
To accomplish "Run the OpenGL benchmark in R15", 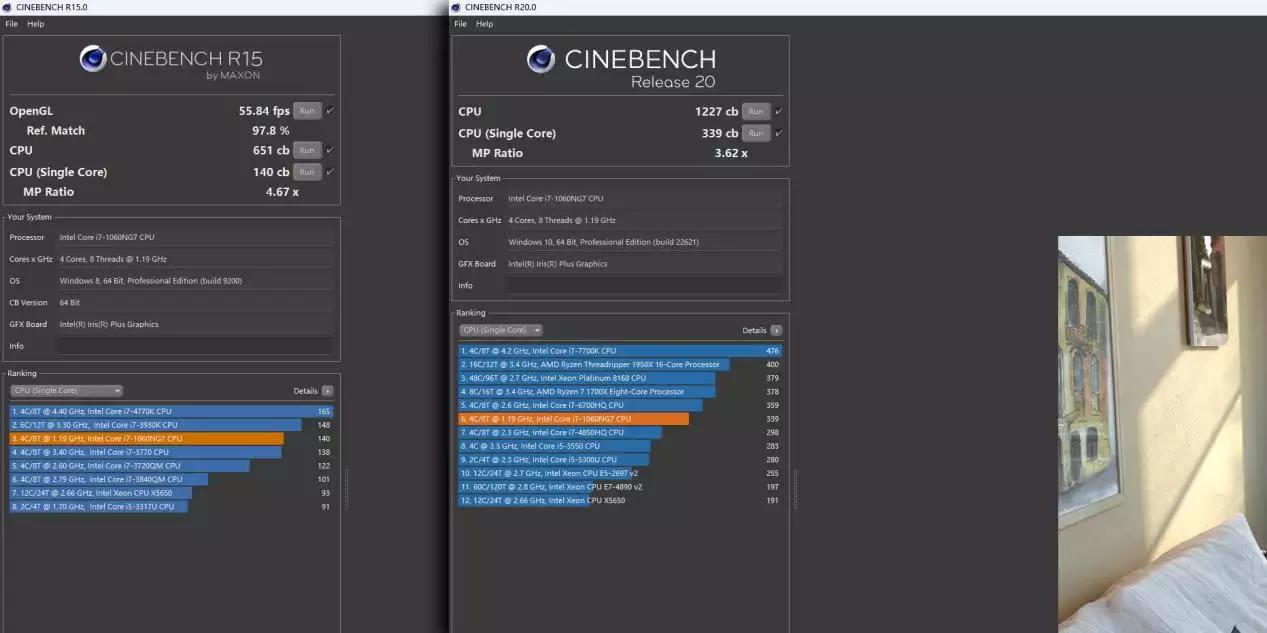I will click(307, 111).
